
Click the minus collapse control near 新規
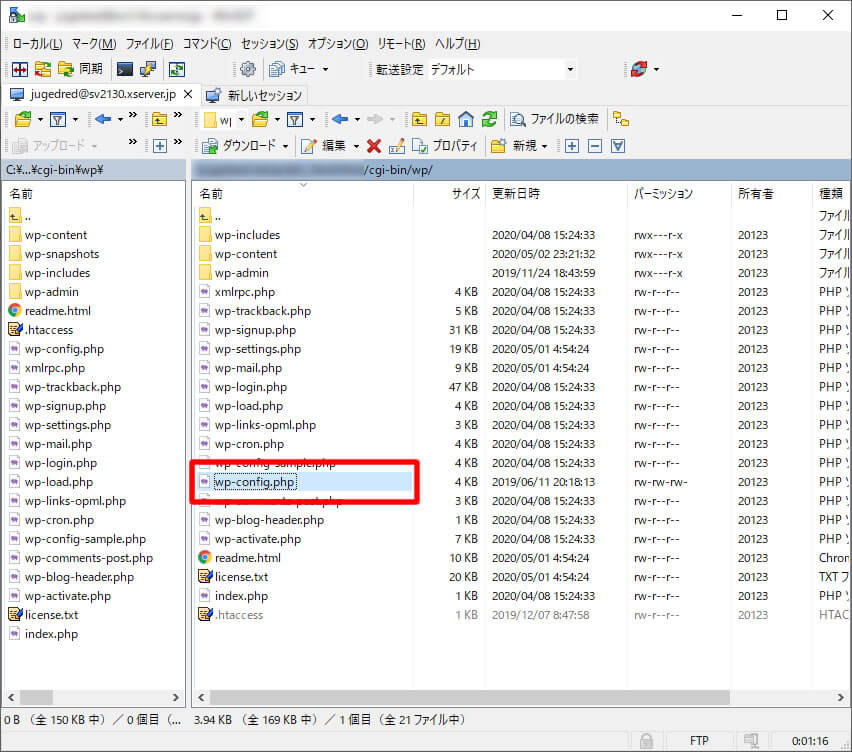point(594,143)
